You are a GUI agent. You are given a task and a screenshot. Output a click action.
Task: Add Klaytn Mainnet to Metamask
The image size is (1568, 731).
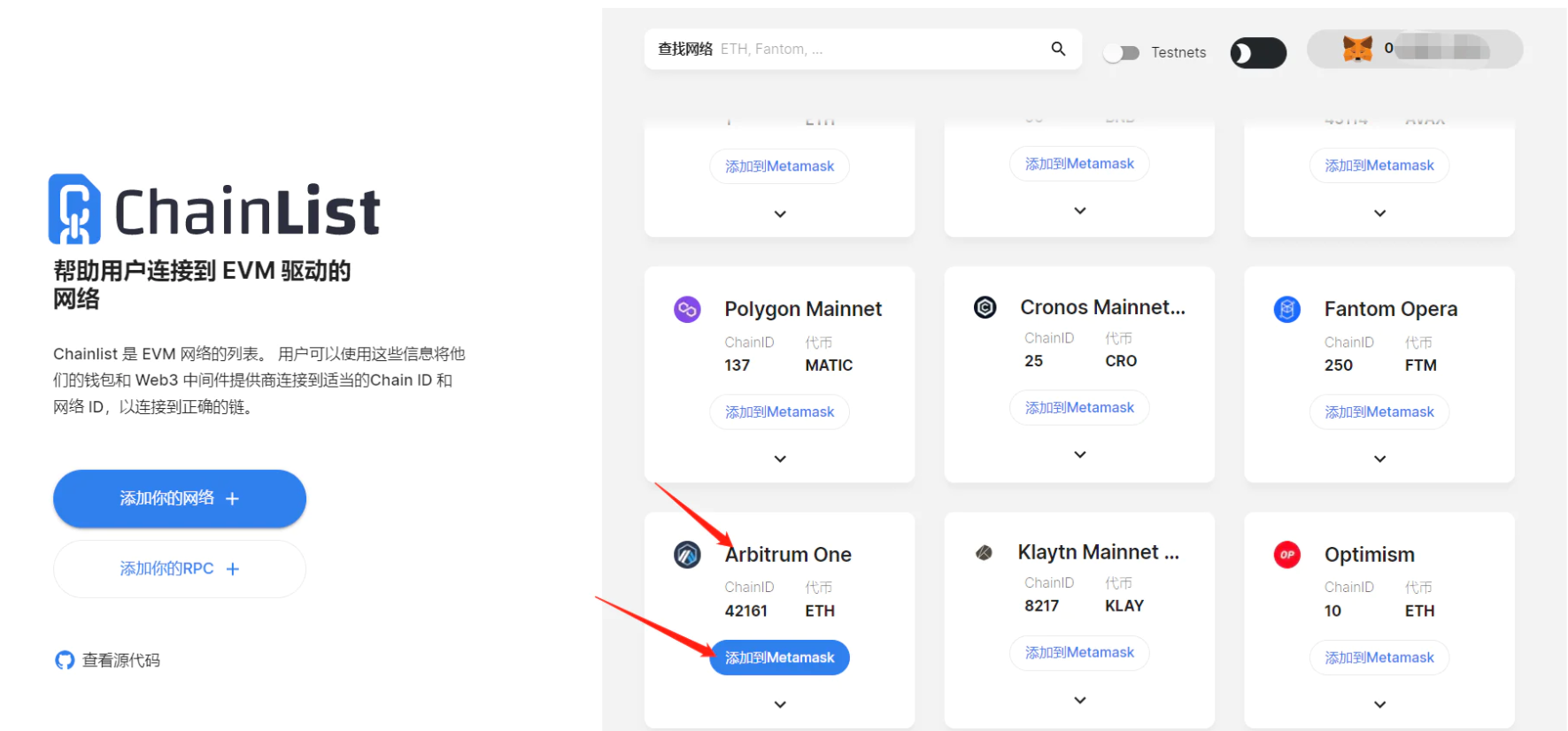click(x=1080, y=653)
